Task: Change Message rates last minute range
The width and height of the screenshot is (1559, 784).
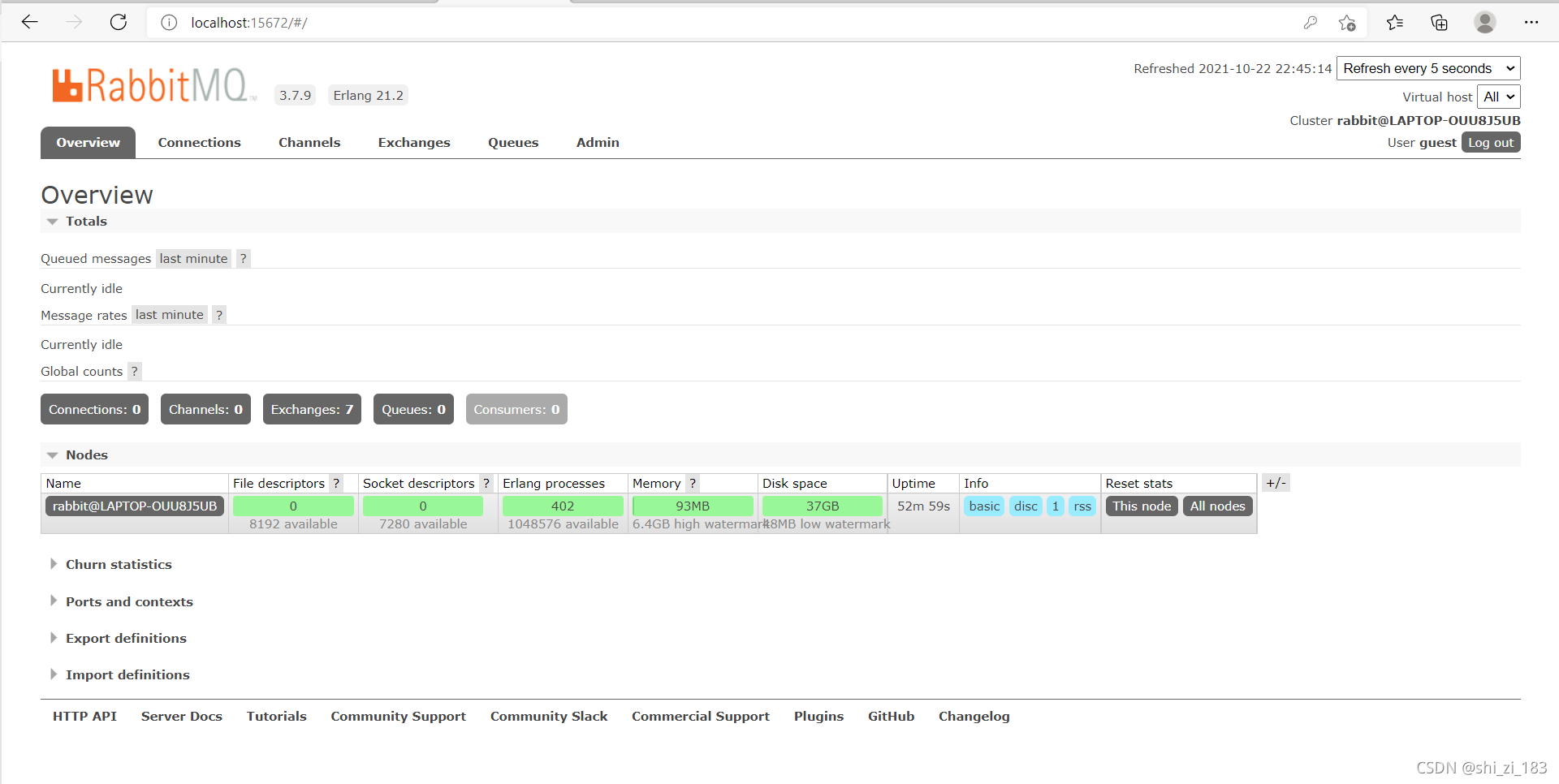Action: (x=170, y=315)
